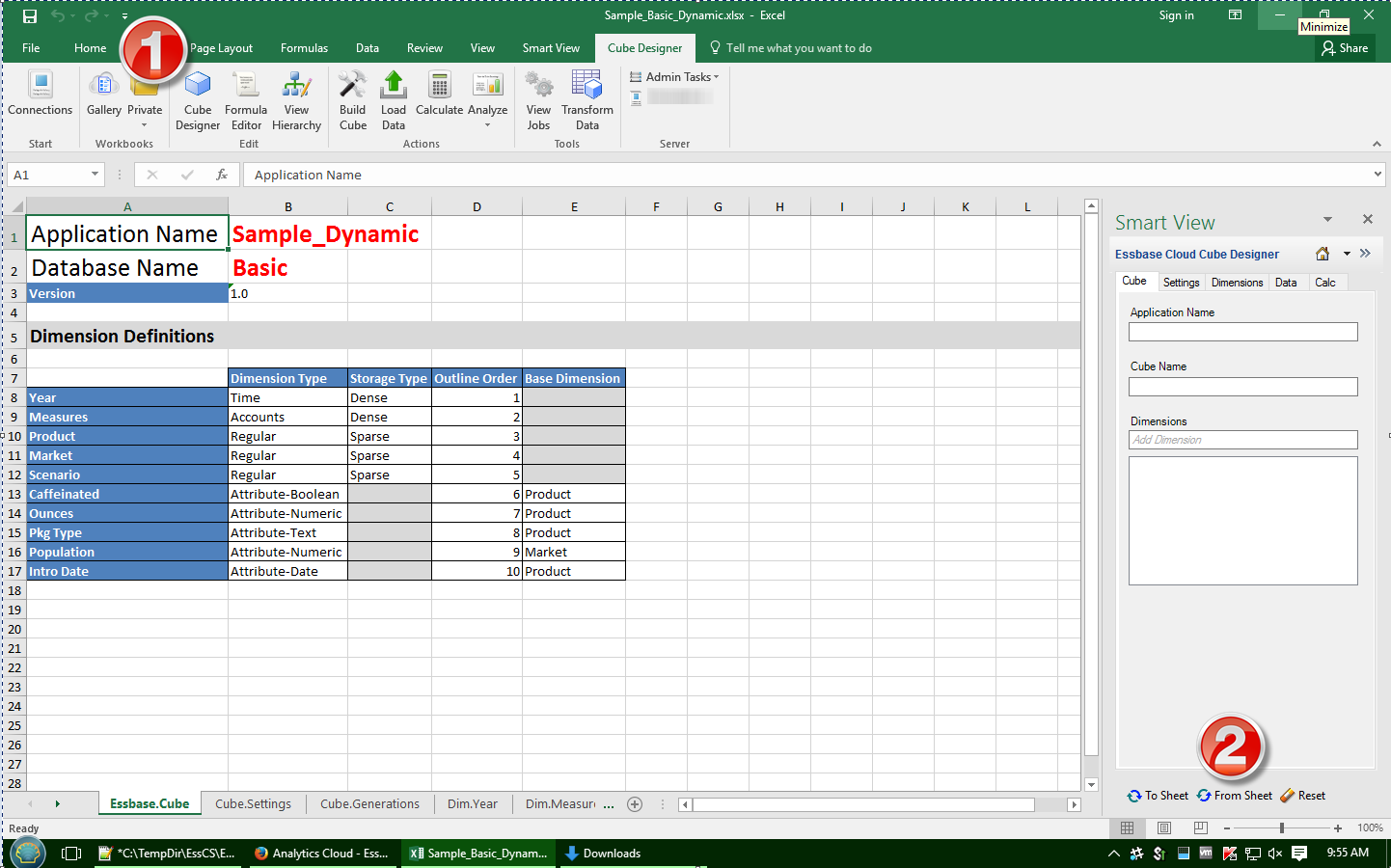Open Windows Task View on the taskbar

tap(71, 854)
